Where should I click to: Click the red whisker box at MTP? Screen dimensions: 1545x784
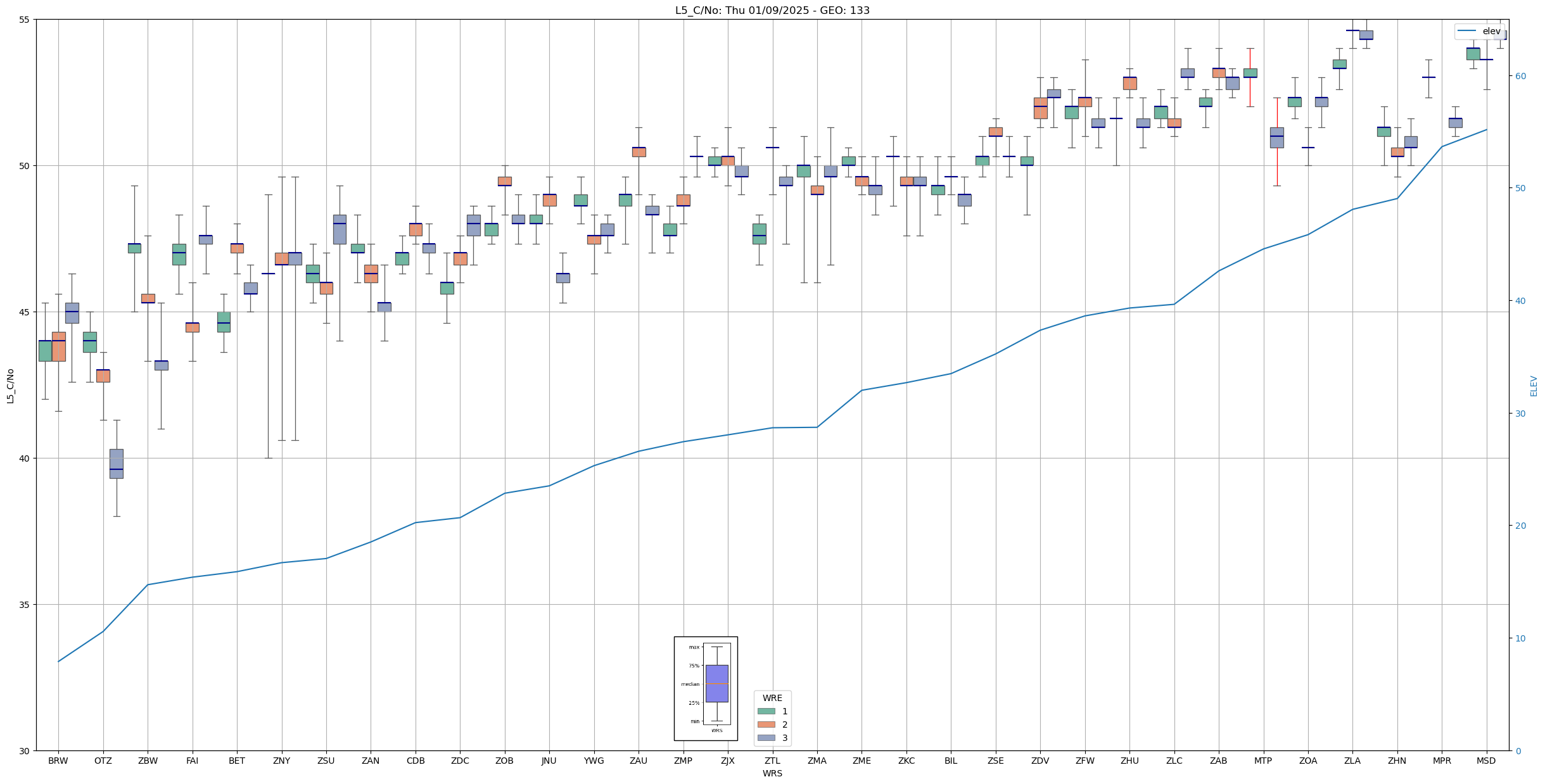1276,137
